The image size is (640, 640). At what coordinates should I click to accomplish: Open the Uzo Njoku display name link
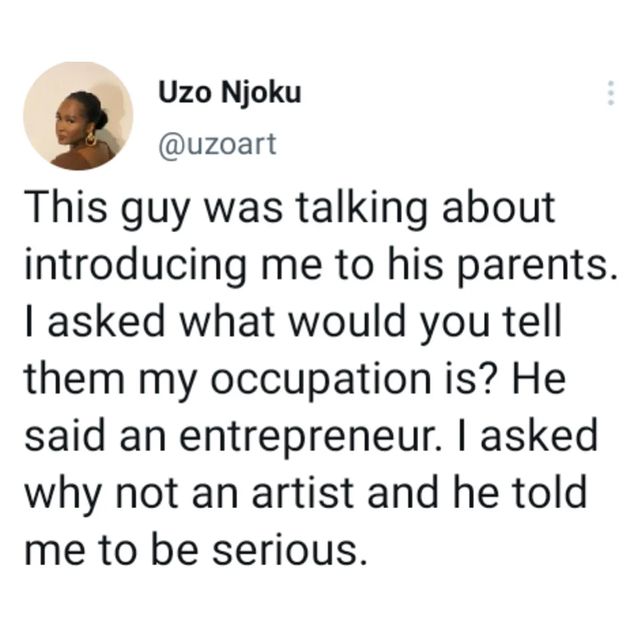(229, 93)
